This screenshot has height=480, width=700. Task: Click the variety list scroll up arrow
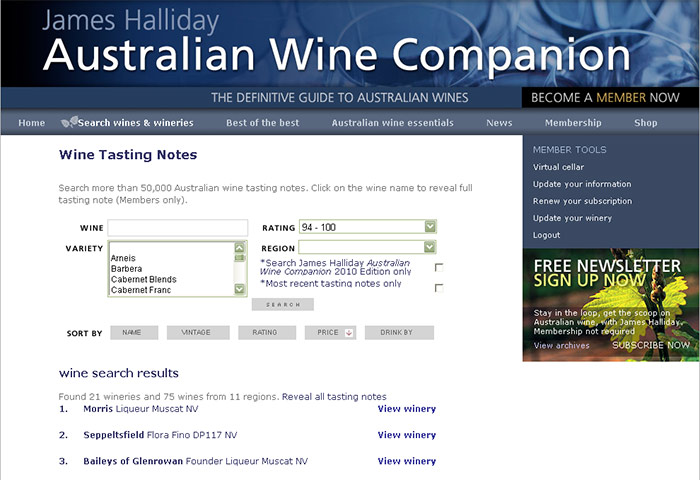(x=240, y=248)
